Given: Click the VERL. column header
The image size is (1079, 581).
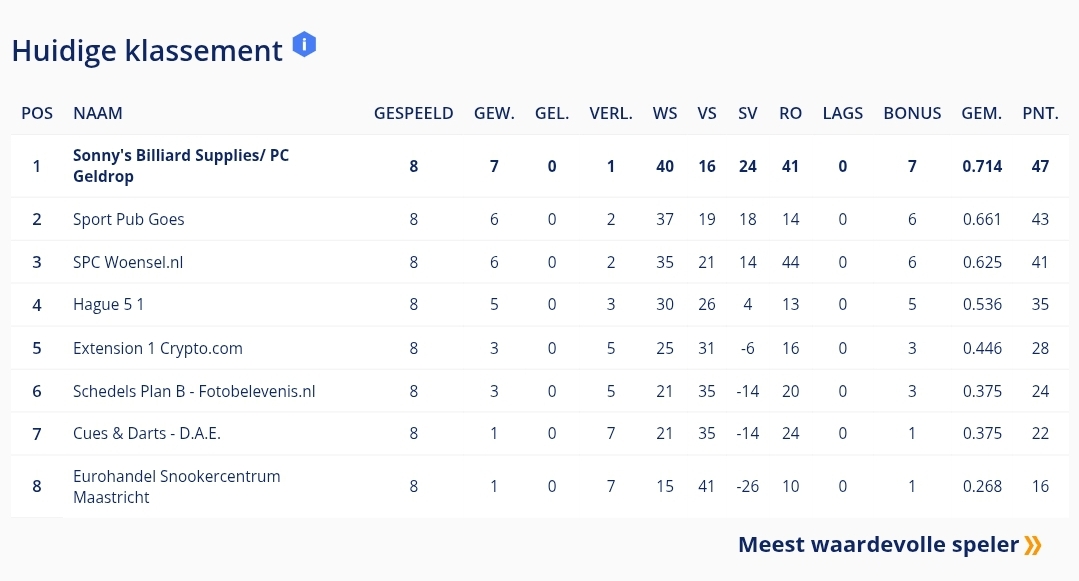Looking at the screenshot, I should tap(611, 113).
